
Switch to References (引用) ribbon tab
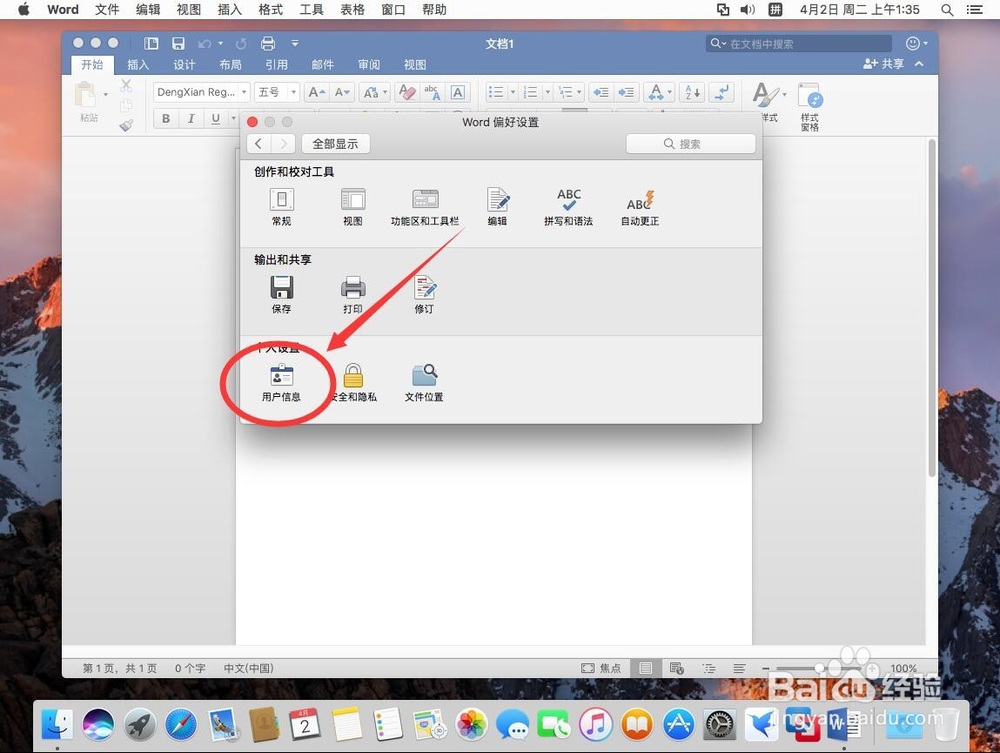276,64
